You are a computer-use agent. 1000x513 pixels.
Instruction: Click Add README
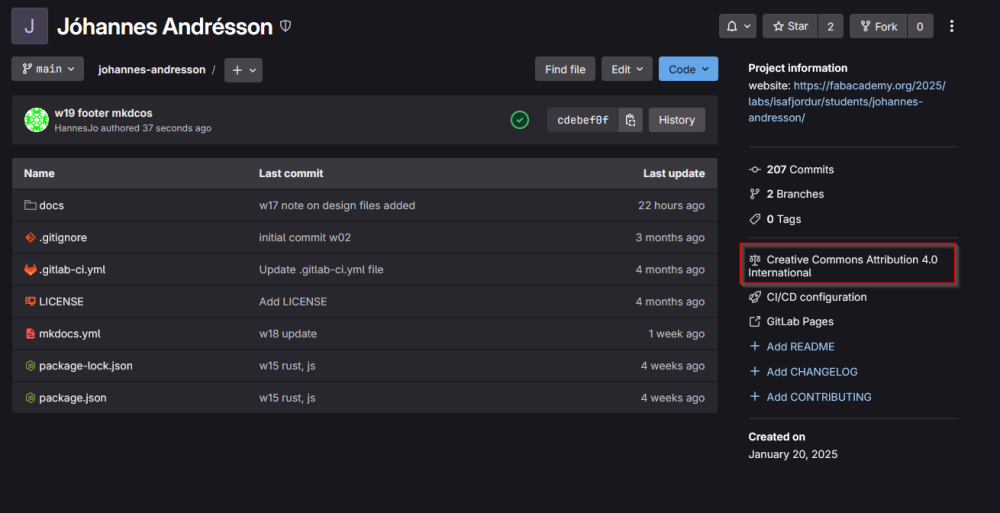click(x=800, y=346)
